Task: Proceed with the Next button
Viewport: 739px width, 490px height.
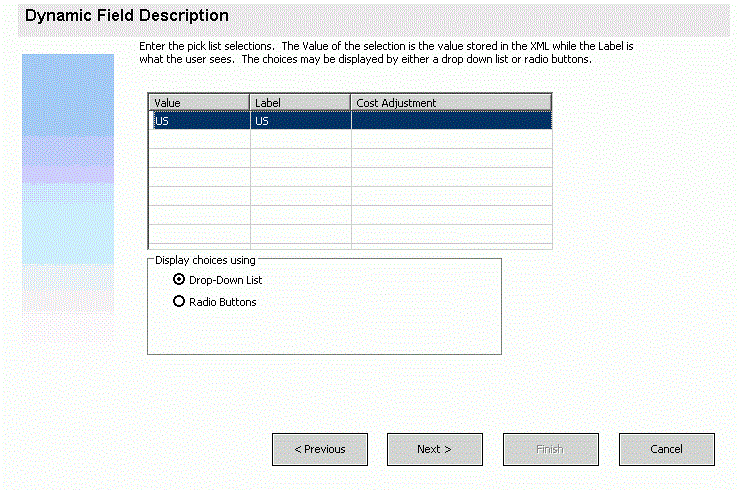Action: pos(434,449)
